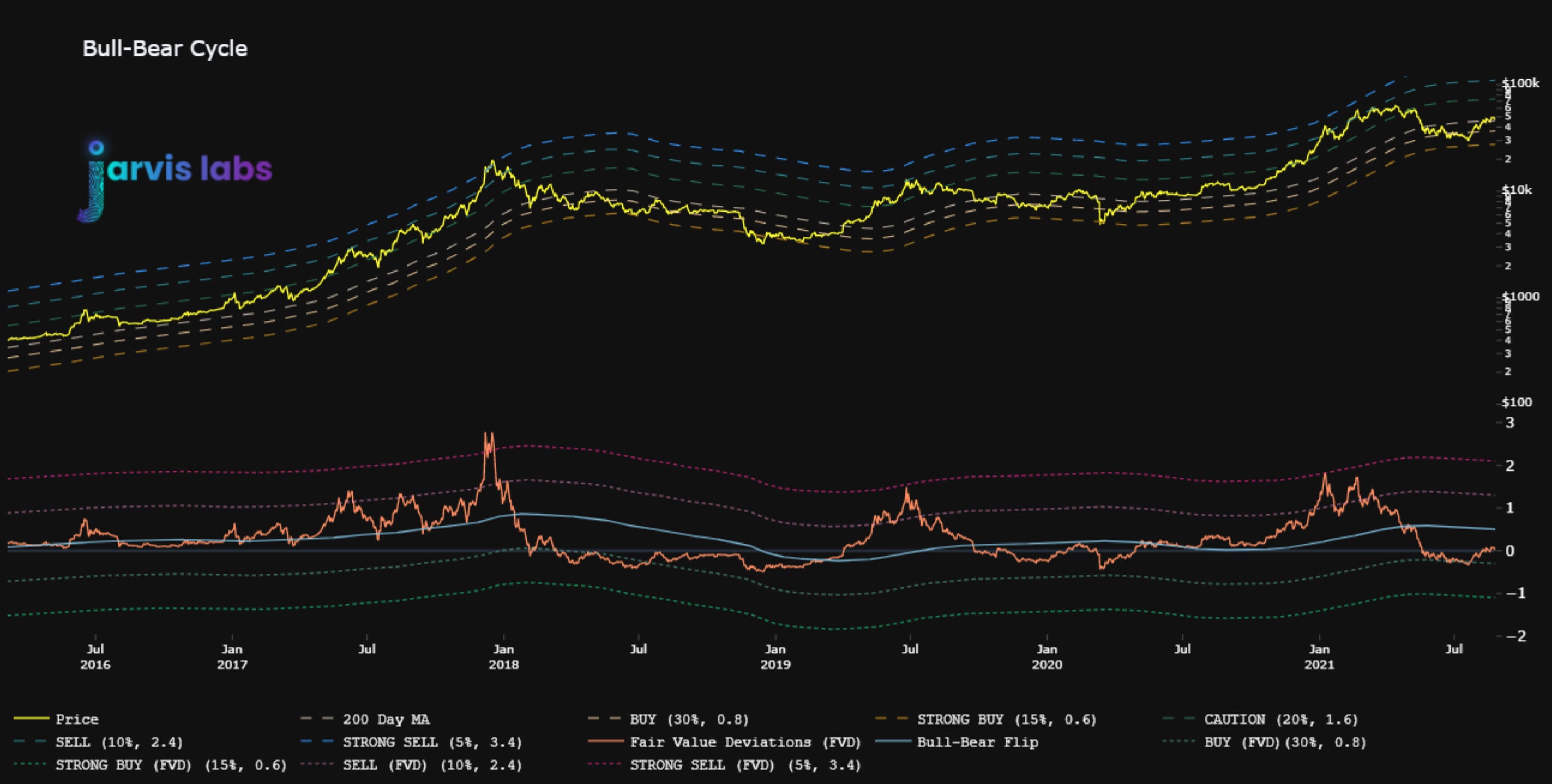This screenshot has height=784, width=1552.
Task: Toggle the Price legend entry
Action: pyautogui.click(x=76, y=719)
